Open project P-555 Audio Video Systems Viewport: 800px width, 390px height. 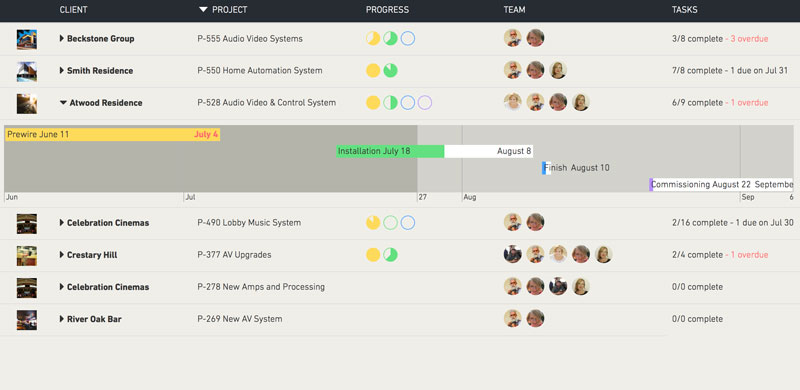click(x=250, y=39)
